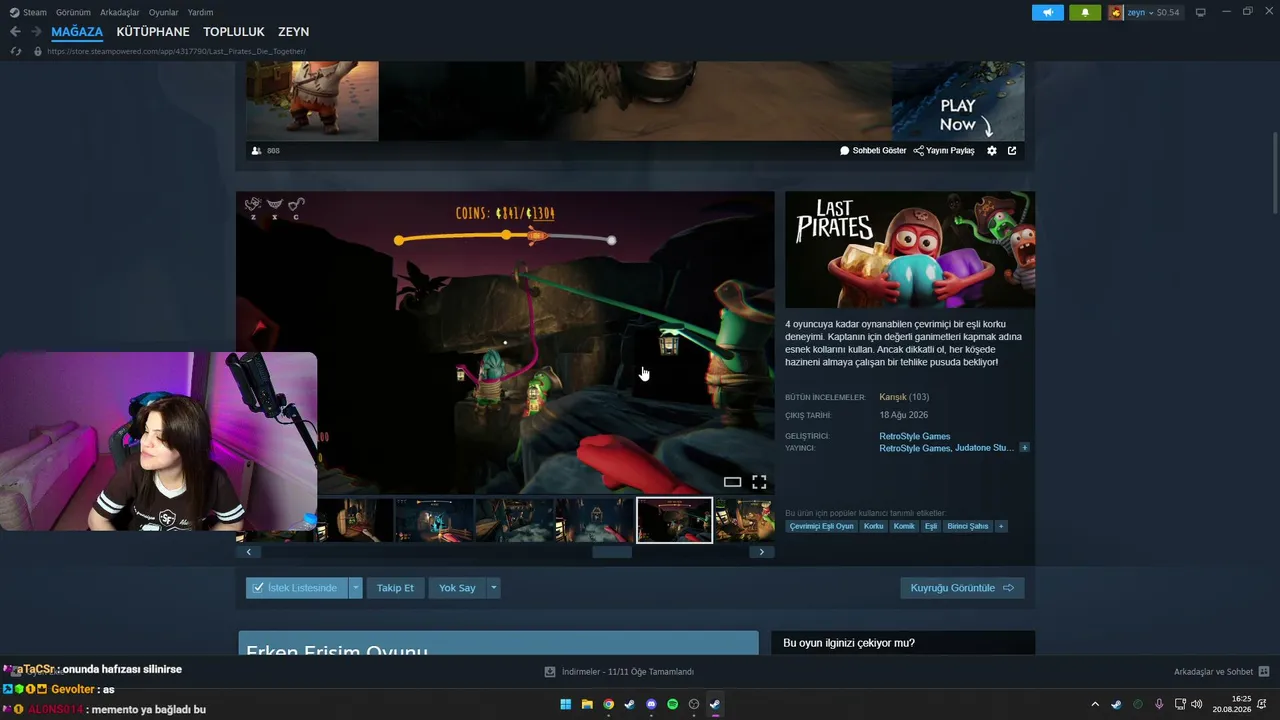Expand the Yok Say dropdown arrow

[493, 588]
